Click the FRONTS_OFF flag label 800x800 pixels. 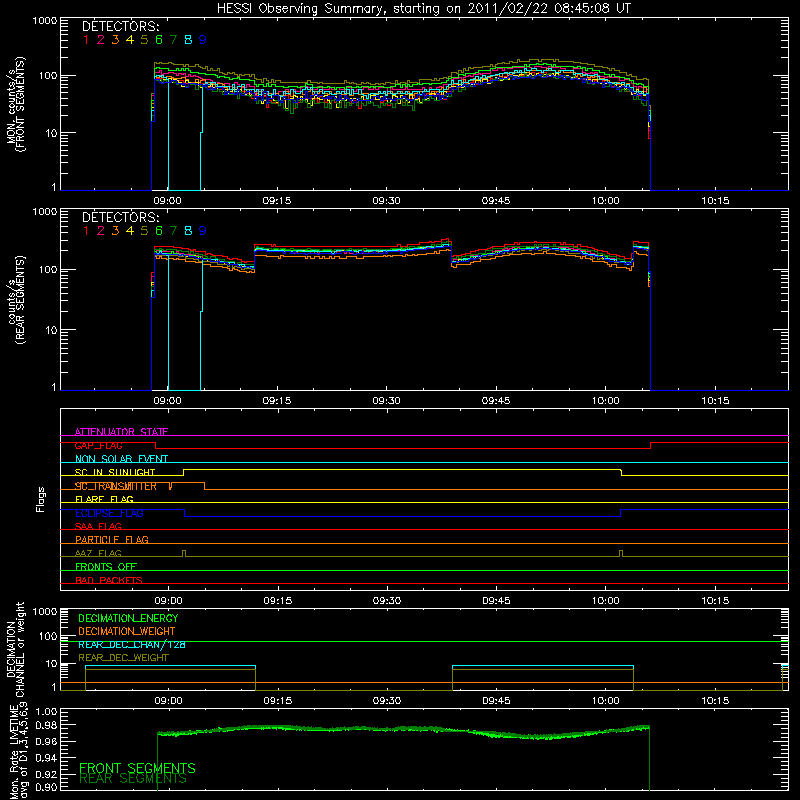pos(106,567)
